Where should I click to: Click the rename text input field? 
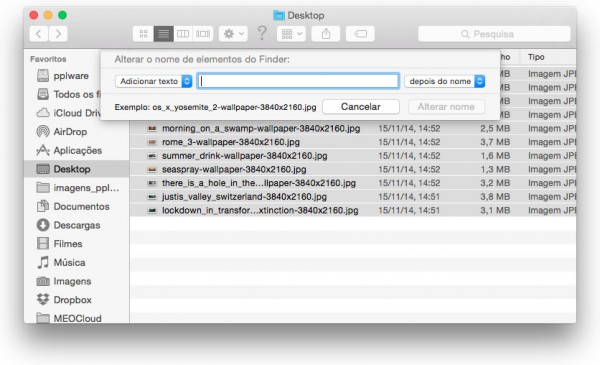pos(298,81)
